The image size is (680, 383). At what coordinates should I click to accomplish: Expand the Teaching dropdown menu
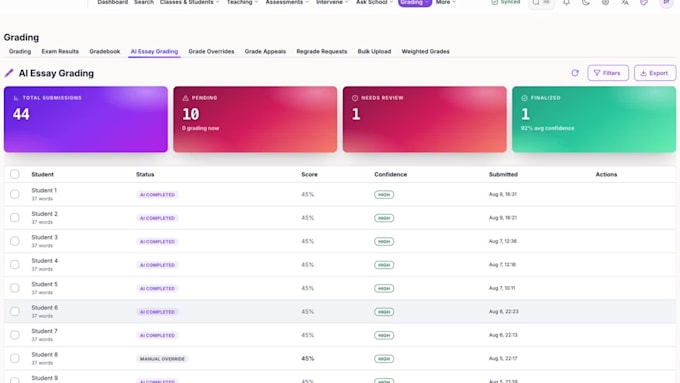[x=242, y=2]
